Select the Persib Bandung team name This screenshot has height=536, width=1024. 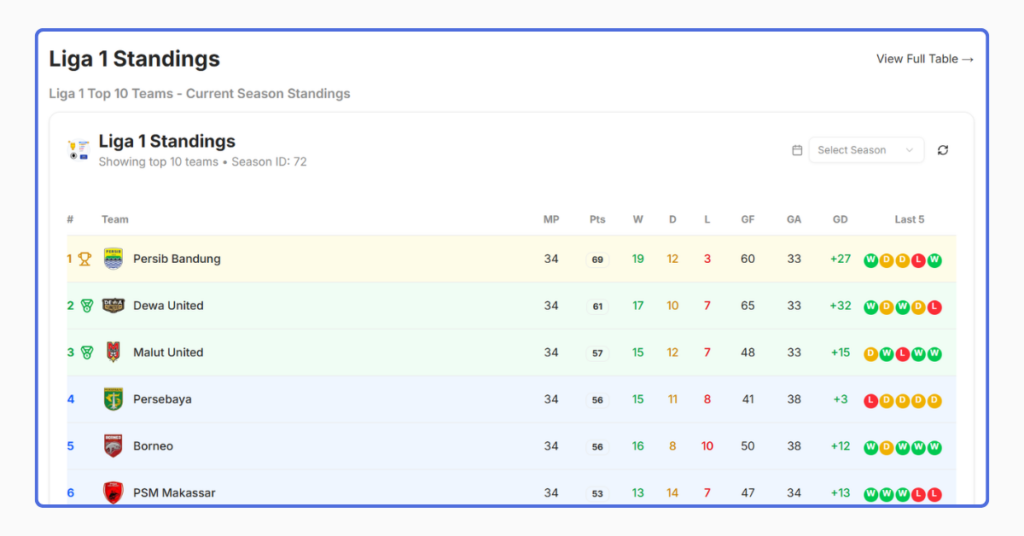coord(177,259)
